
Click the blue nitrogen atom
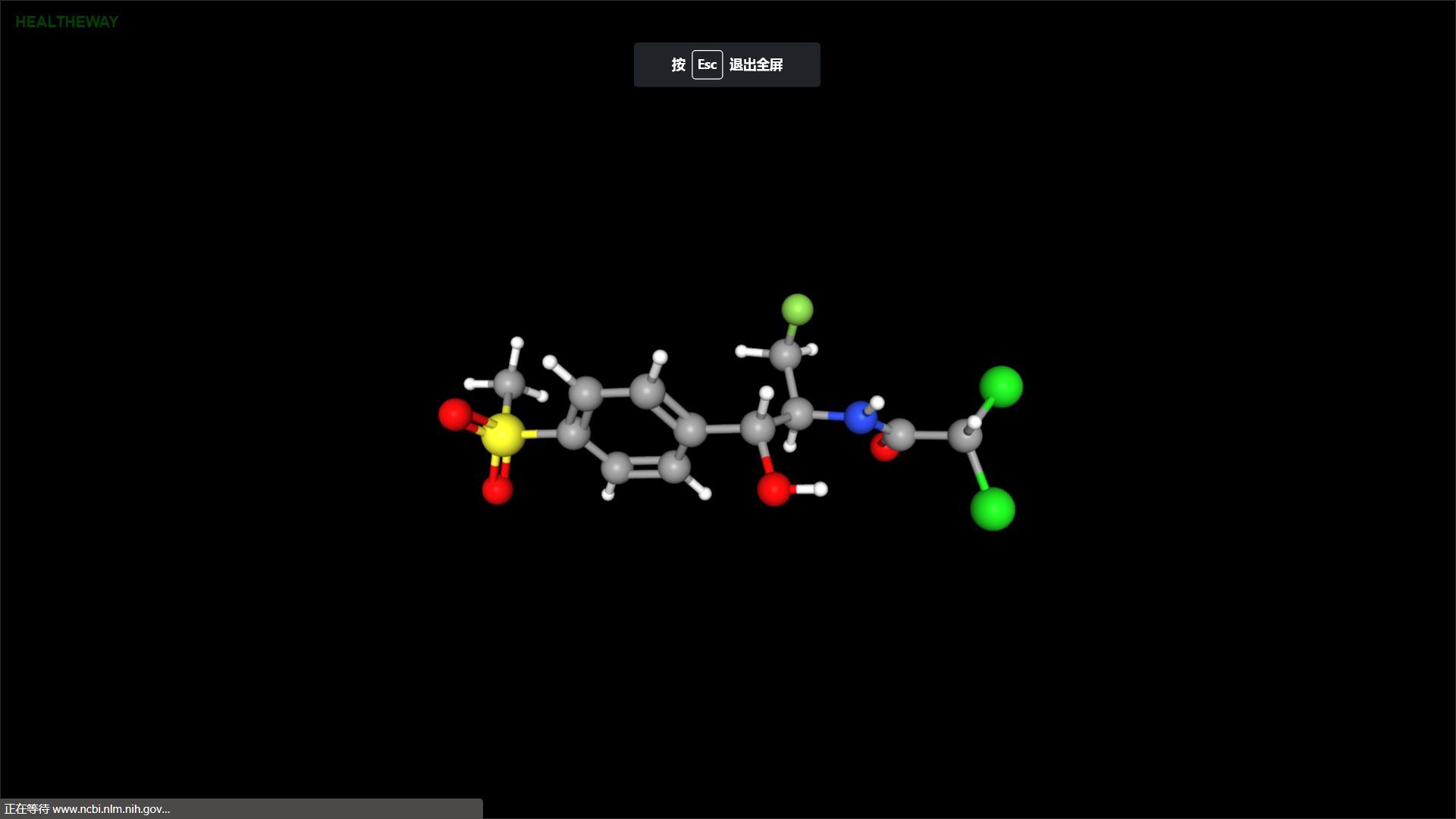861,418
